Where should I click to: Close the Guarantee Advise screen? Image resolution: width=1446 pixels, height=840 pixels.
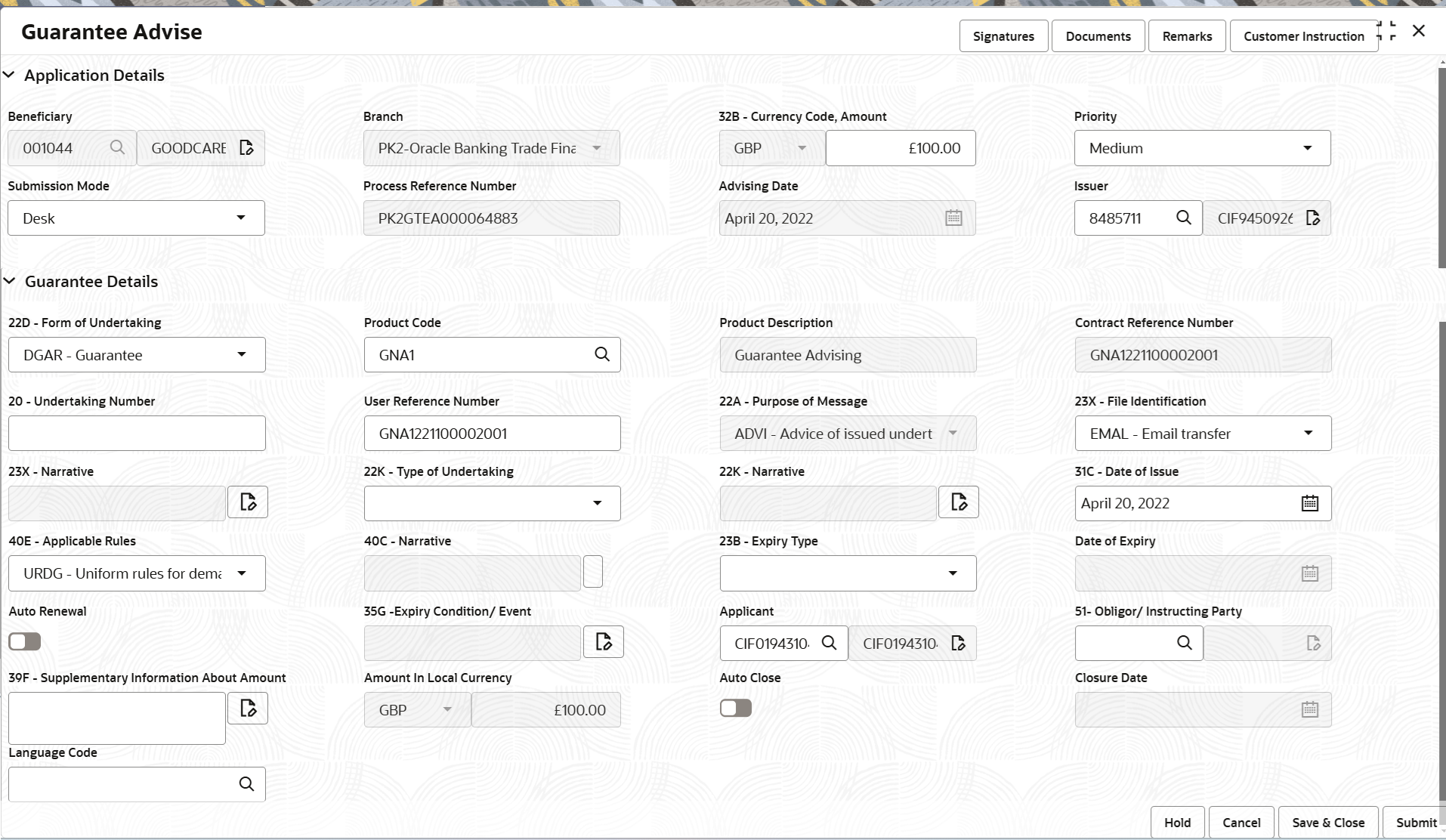point(1419,31)
